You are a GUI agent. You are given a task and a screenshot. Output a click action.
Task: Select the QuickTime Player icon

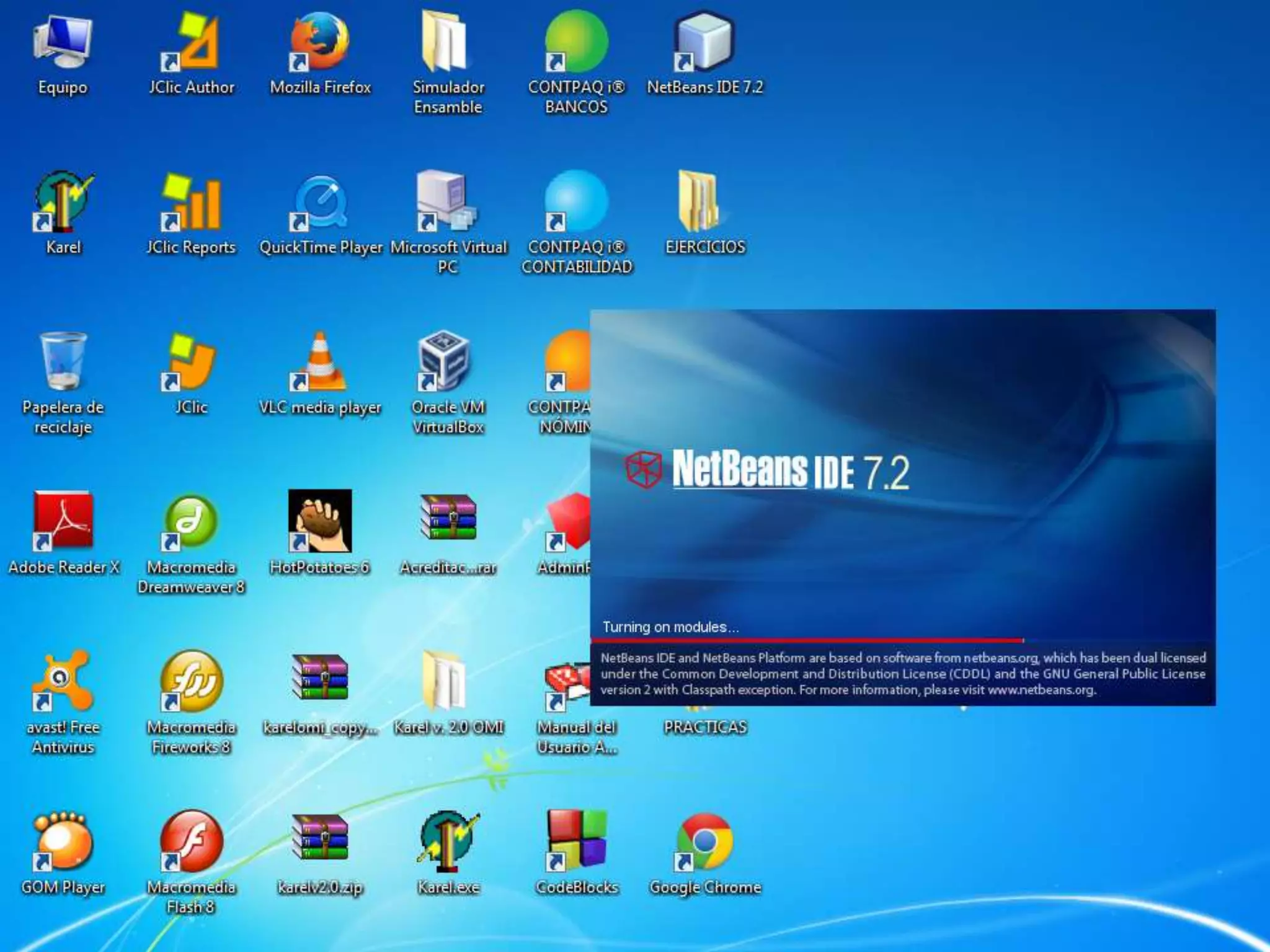click(320, 202)
